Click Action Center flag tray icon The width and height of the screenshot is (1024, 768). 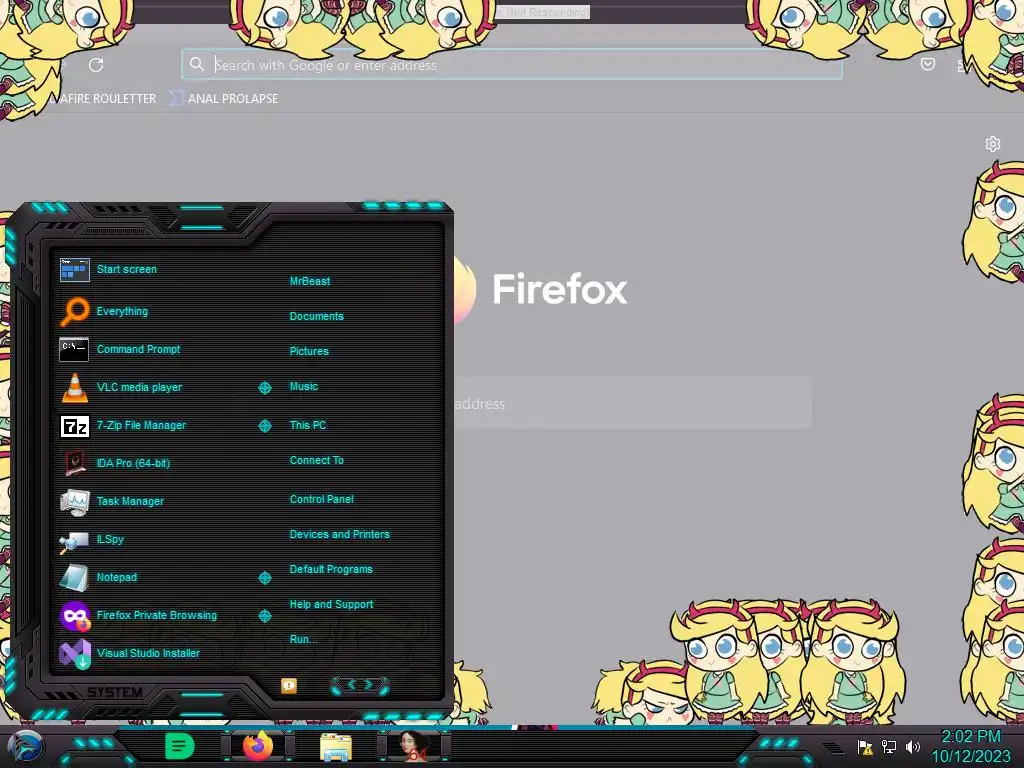pos(865,747)
